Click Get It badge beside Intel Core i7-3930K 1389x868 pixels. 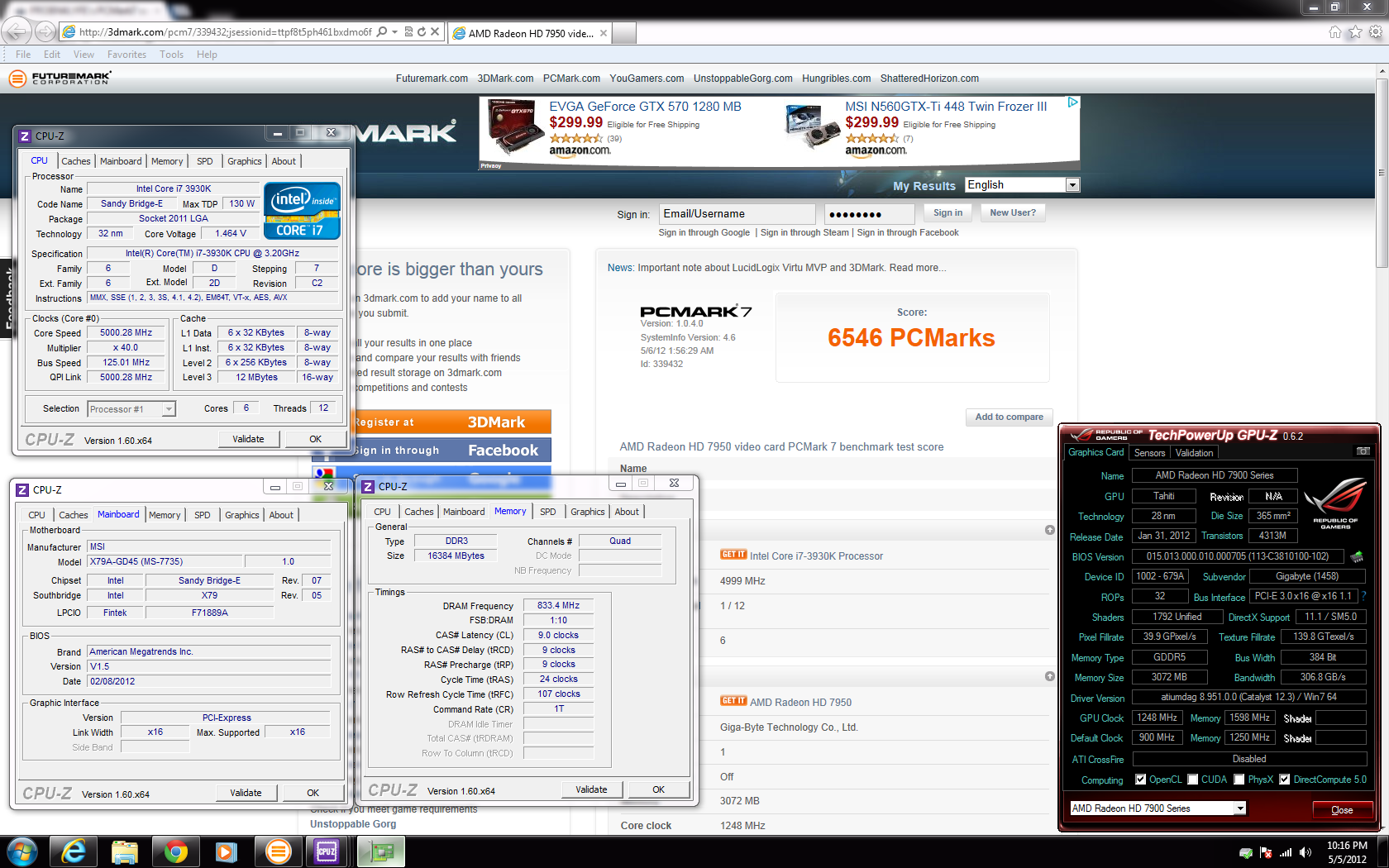click(733, 555)
